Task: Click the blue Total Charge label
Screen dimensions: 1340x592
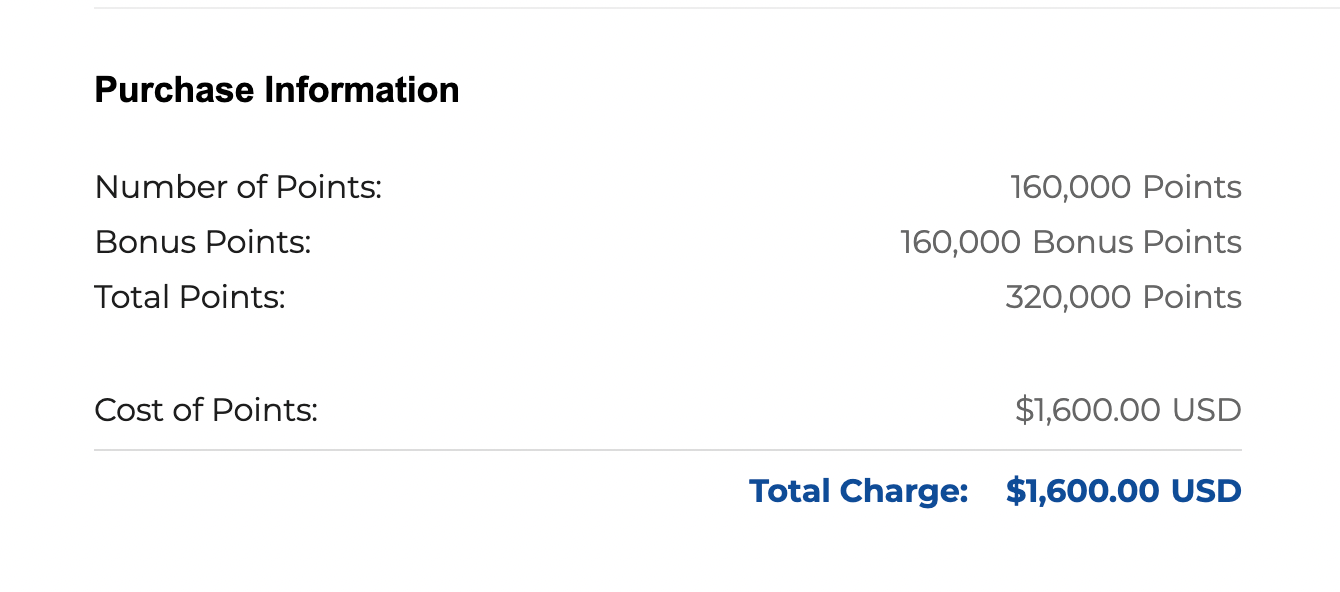Action: point(858,491)
